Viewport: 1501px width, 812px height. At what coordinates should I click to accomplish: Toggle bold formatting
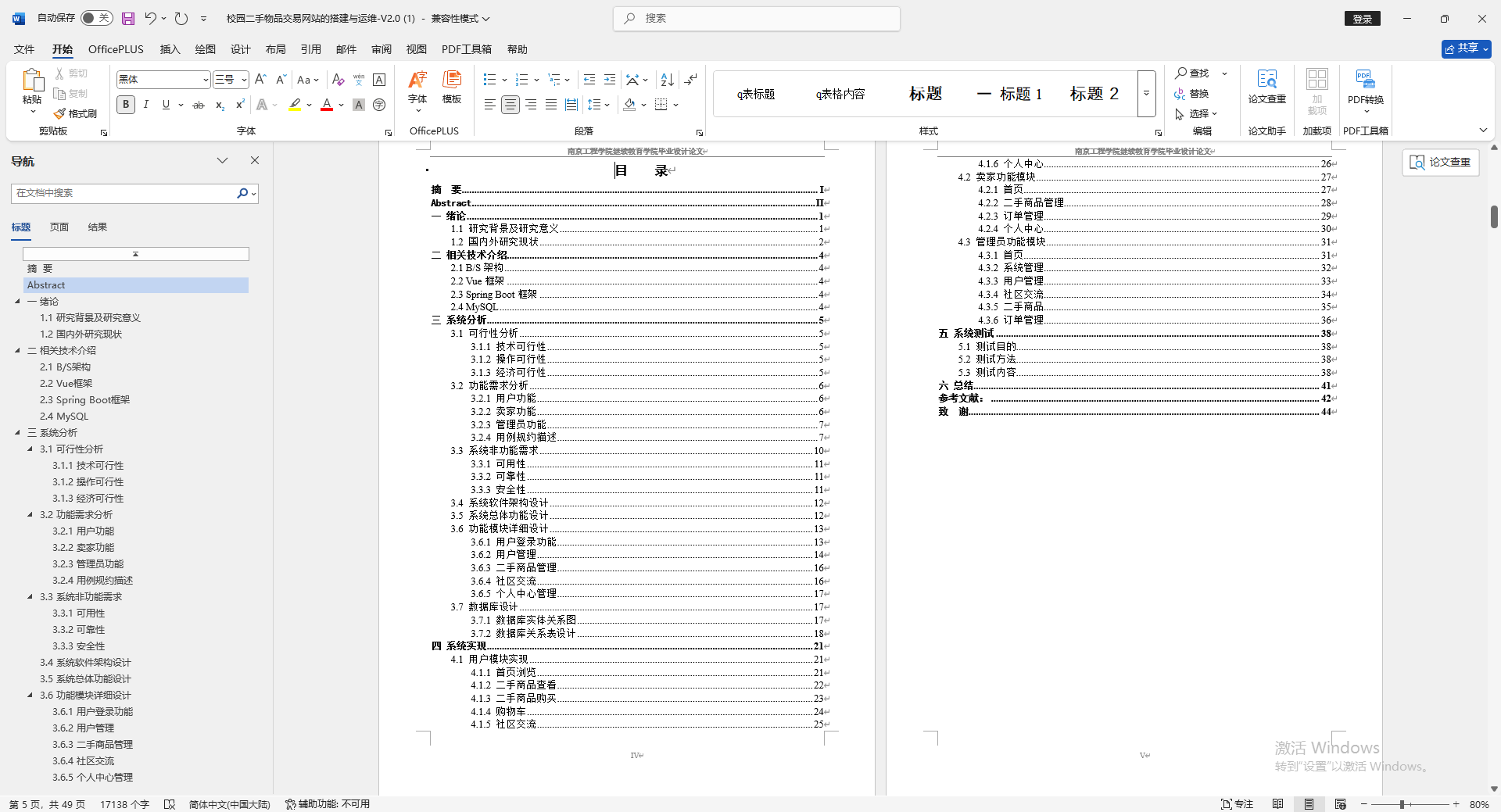click(125, 104)
